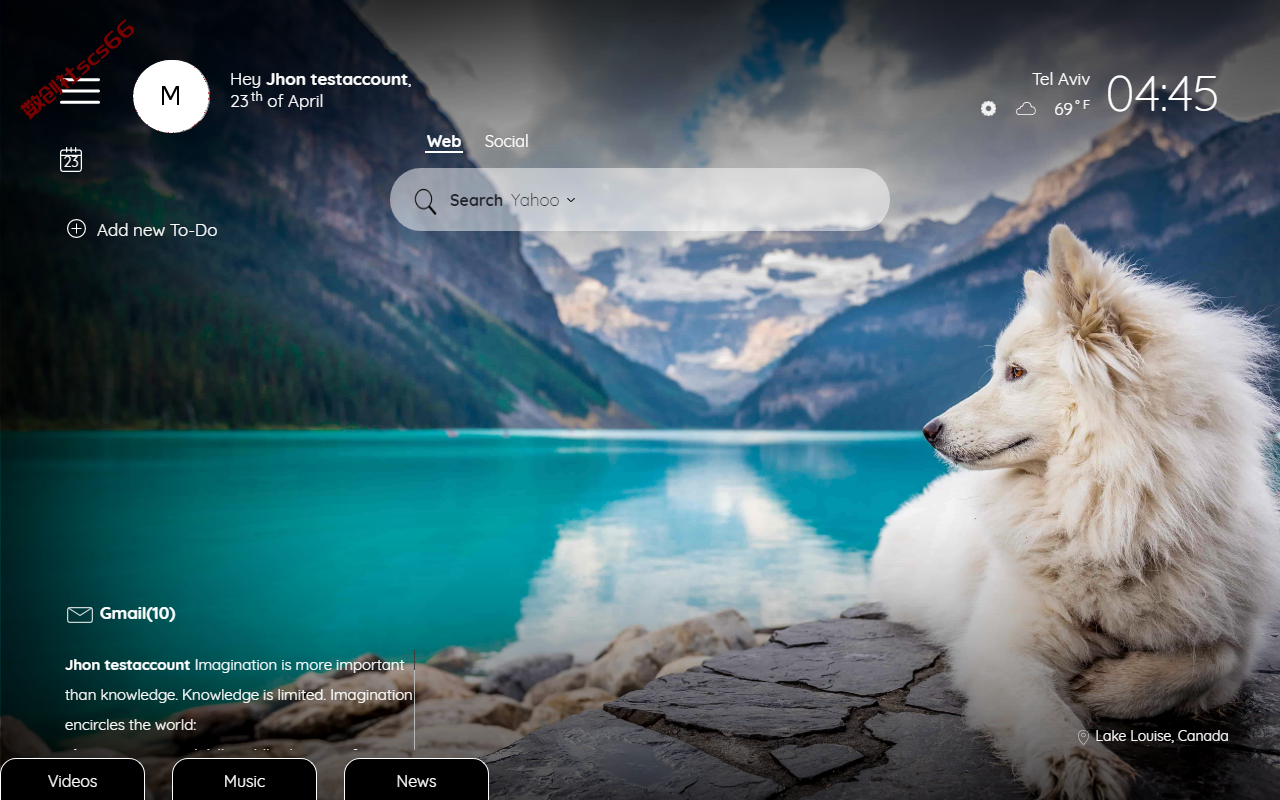Open the Videos bottom tab

point(73,780)
